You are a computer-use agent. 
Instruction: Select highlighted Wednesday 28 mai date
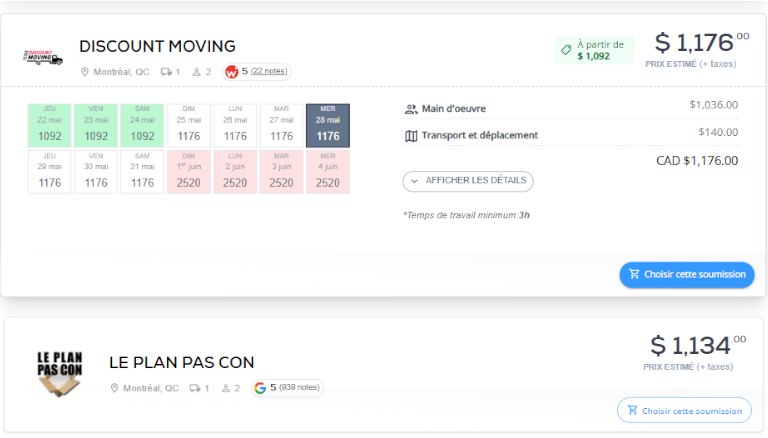pos(328,125)
